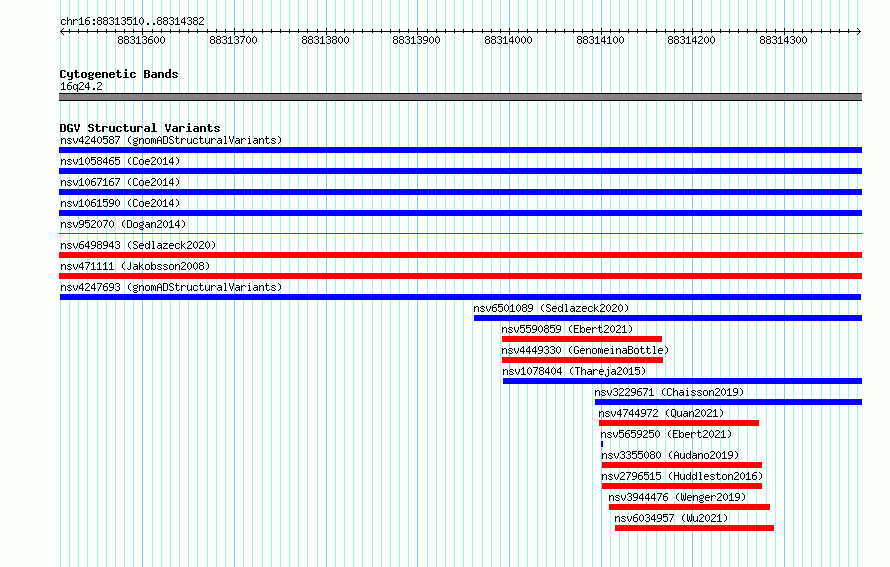Open nsv4449330 (GenomeinaBottle) label

[585, 350]
